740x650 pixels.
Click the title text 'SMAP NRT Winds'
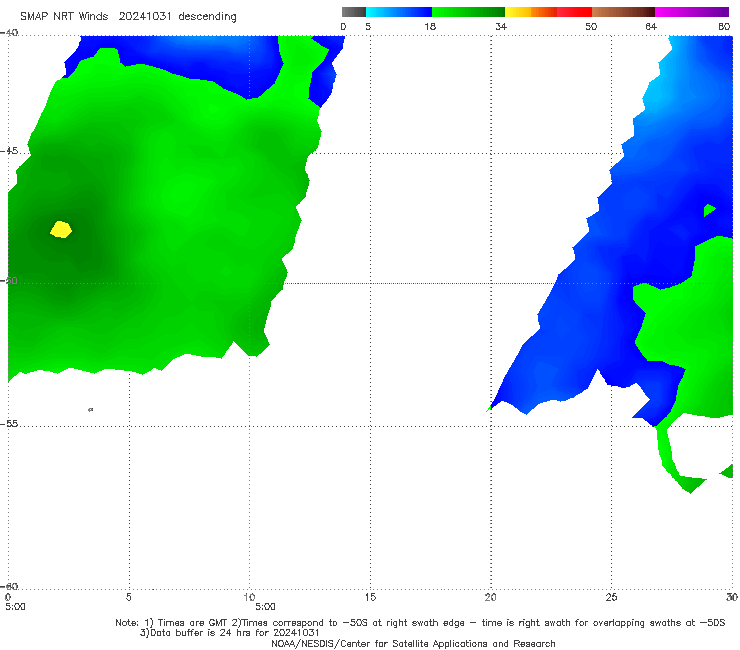(x=64, y=16)
